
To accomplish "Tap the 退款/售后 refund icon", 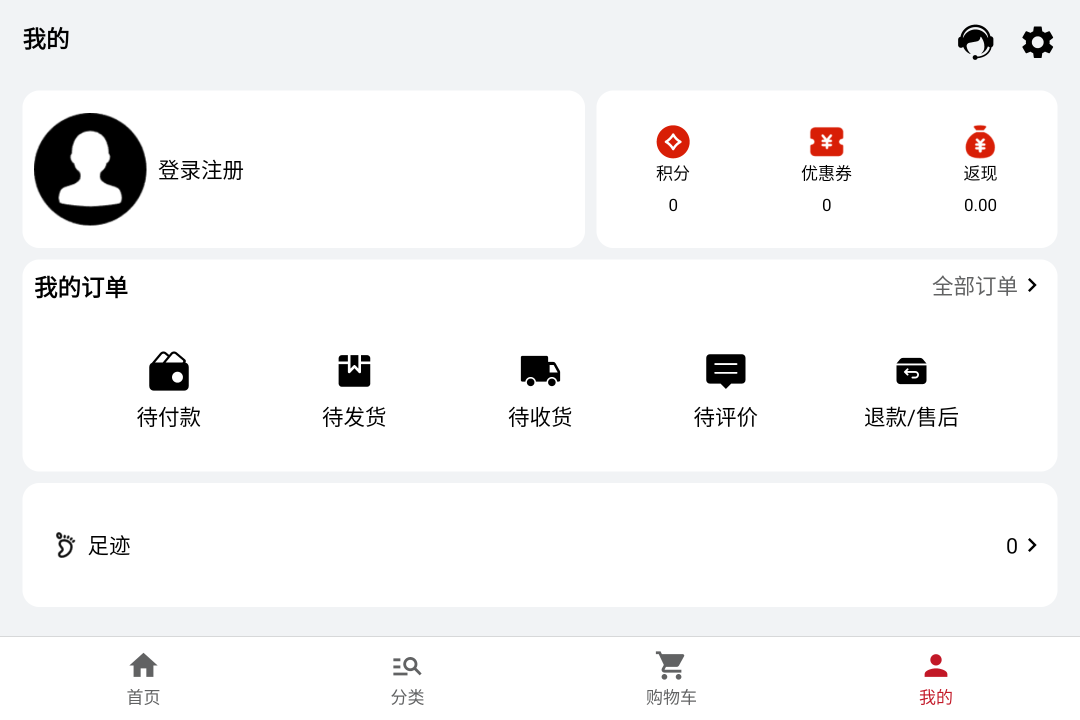I will pyautogui.click(x=911, y=371).
